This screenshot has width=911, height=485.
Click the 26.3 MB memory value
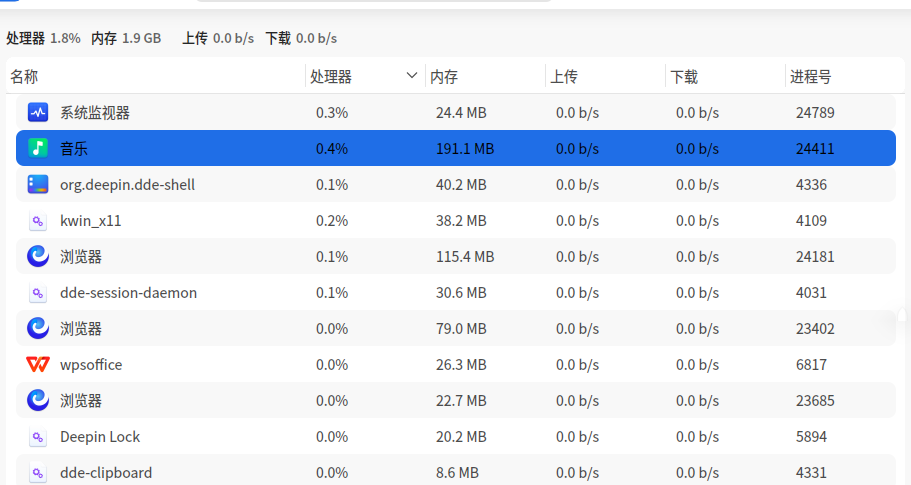coord(461,365)
